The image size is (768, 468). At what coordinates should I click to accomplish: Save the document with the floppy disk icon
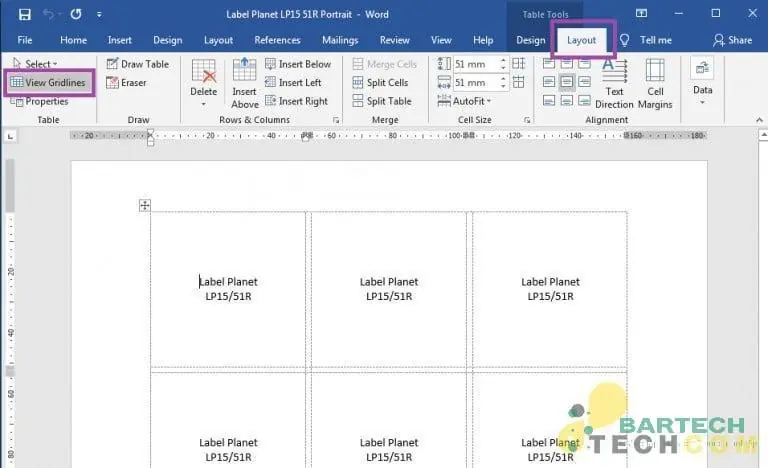click(24, 14)
